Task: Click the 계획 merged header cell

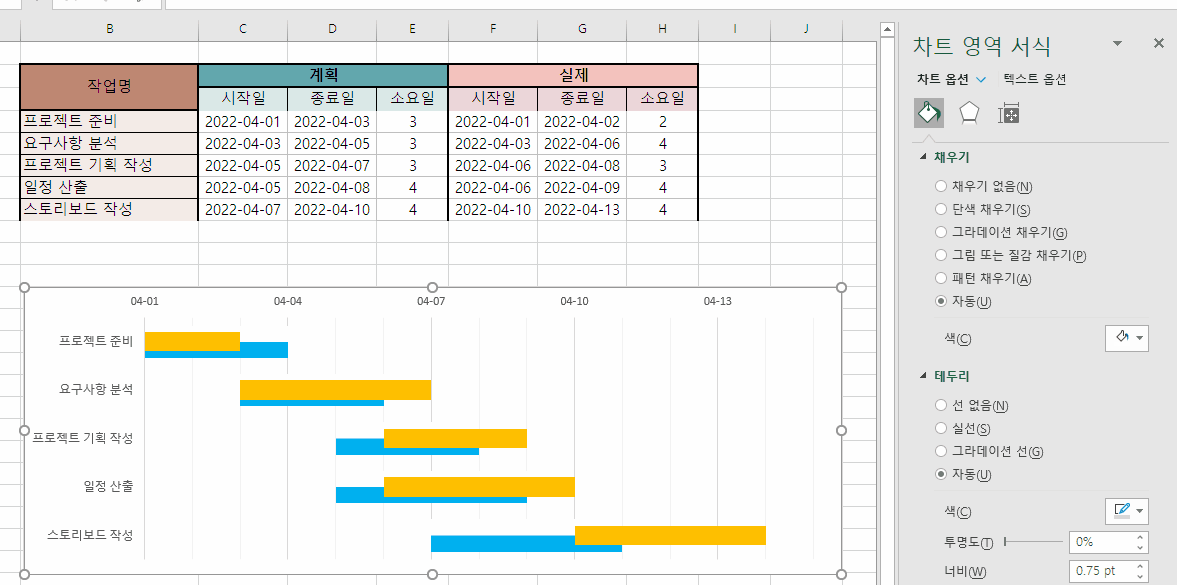Action: point(324,76)
